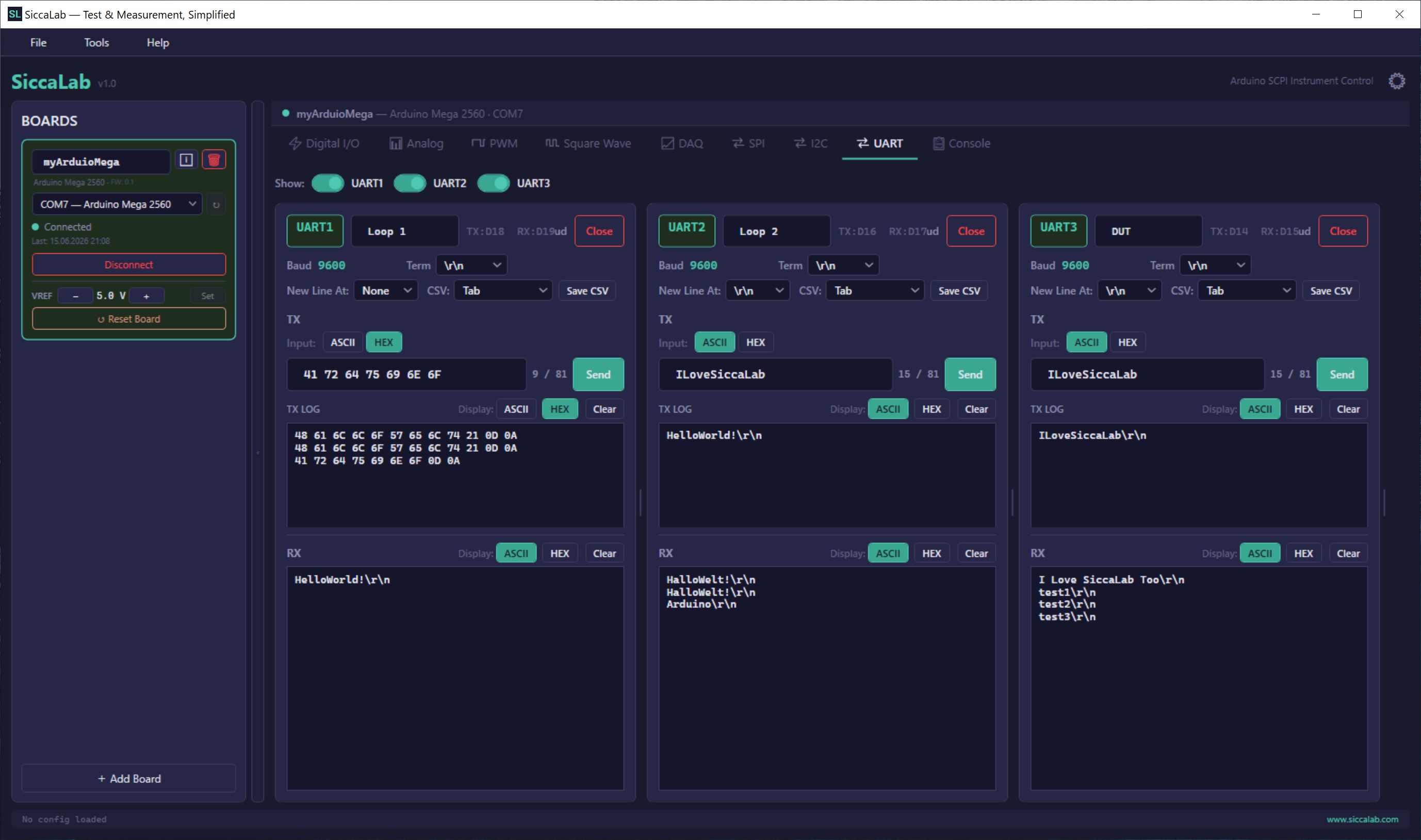
Task: Open UART1 CSV delimiter dropdown
Action: pos(503,291)
